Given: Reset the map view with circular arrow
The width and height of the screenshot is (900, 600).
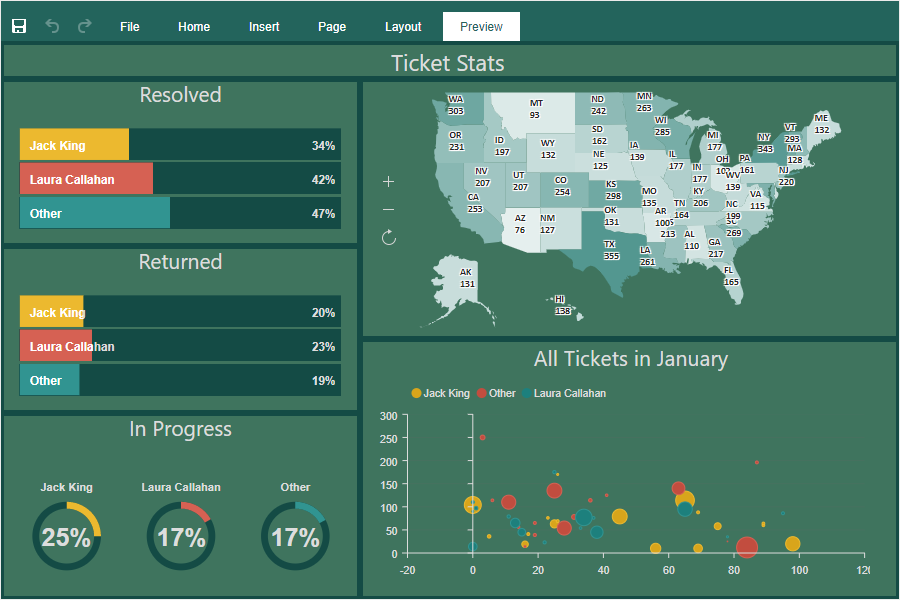Looking at the screenshot, I should click(x=389, y=237).
